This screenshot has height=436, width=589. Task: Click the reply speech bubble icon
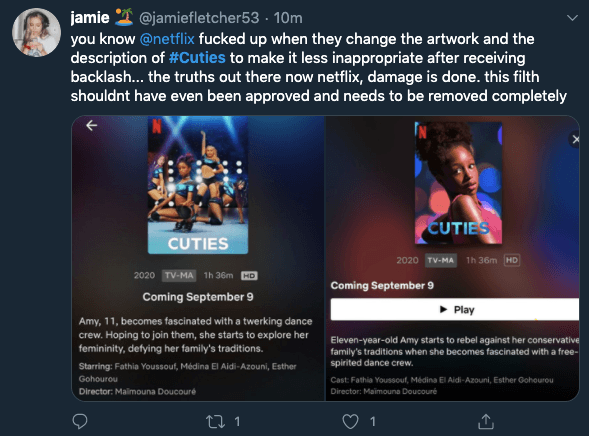[80, 421]
